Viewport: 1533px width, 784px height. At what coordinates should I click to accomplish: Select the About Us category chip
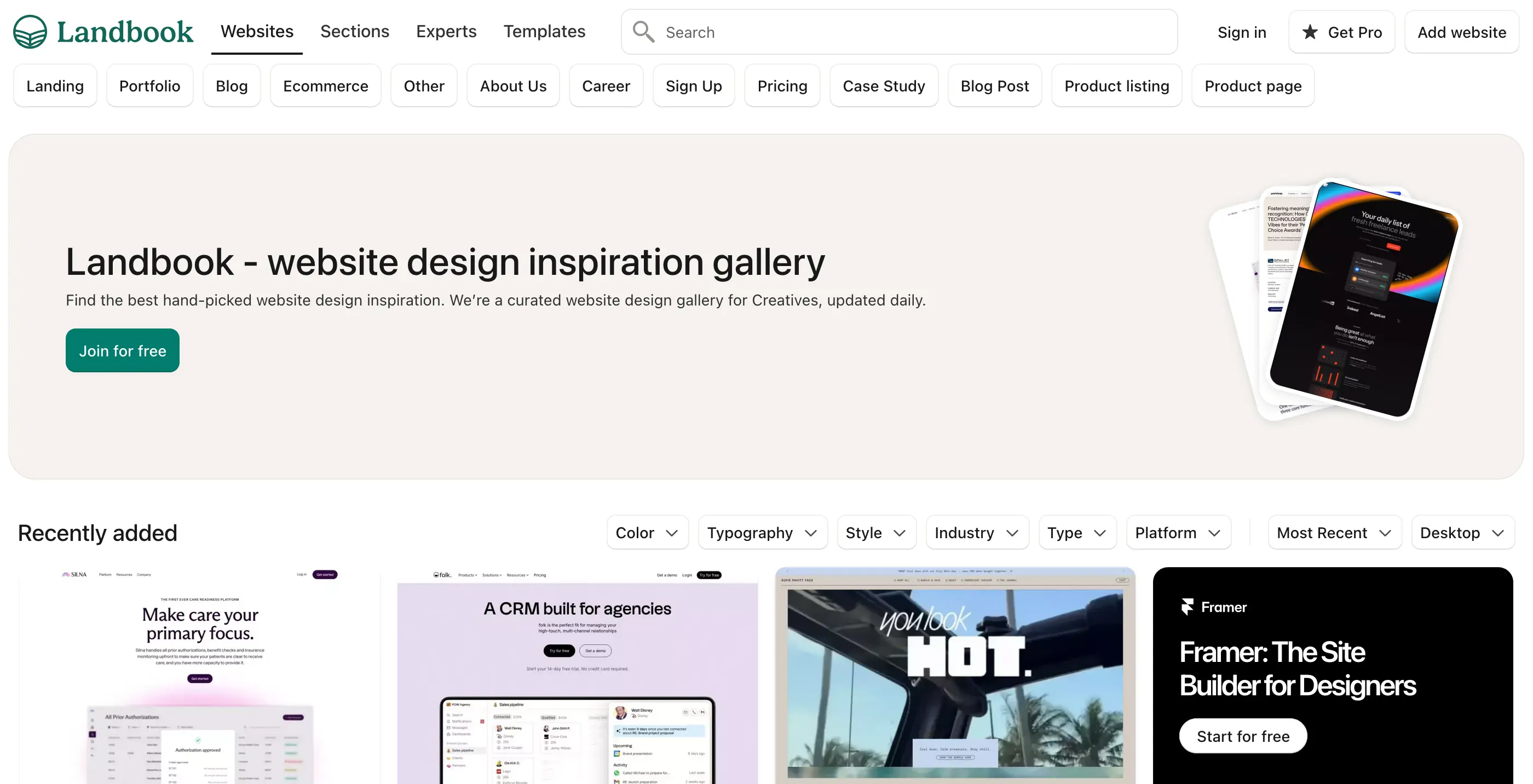tap(513, 86)
